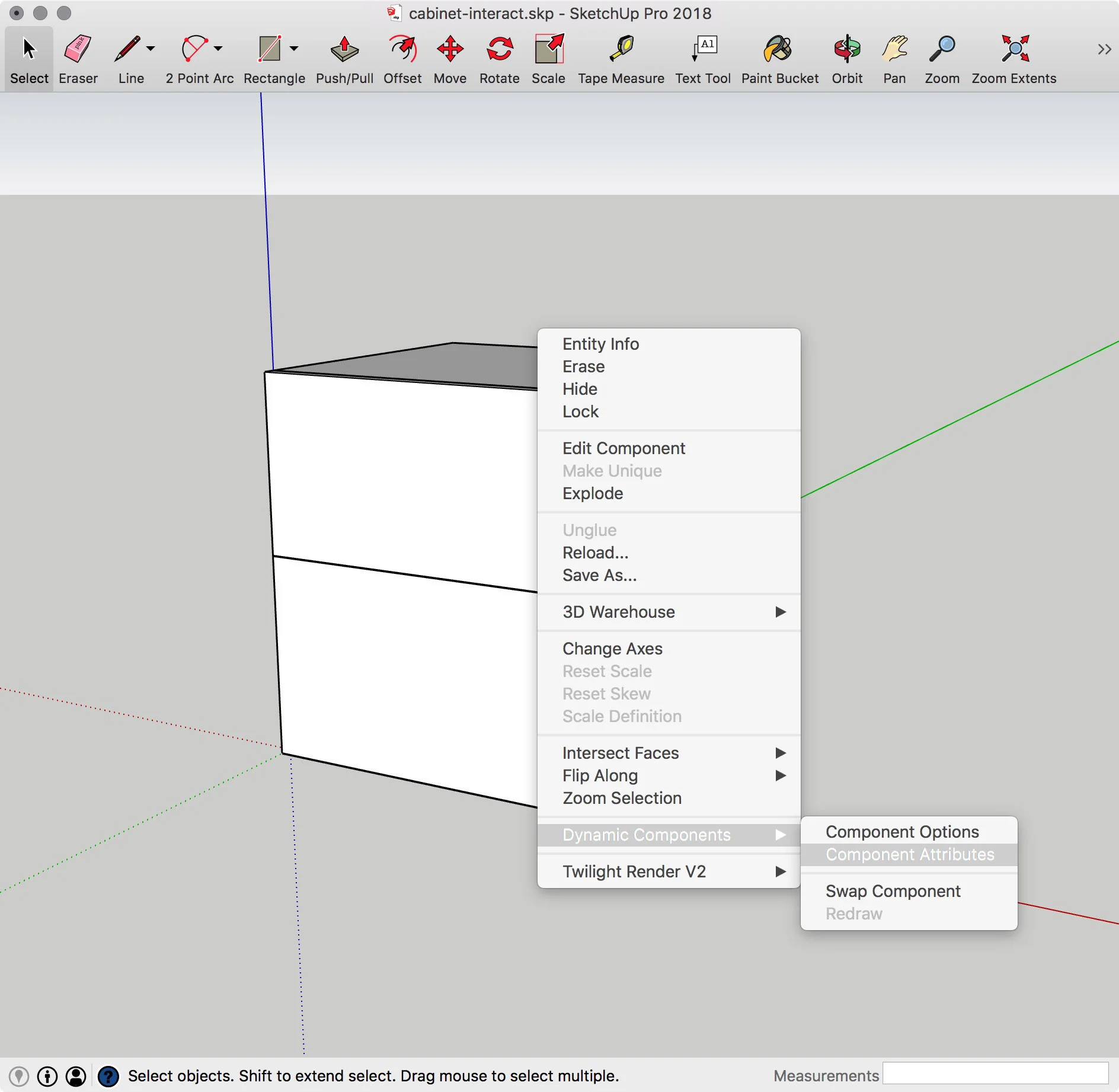Select the Tape Measure tool
The height and width of the screenshot is (1092, 1119).
pos(621,59)
